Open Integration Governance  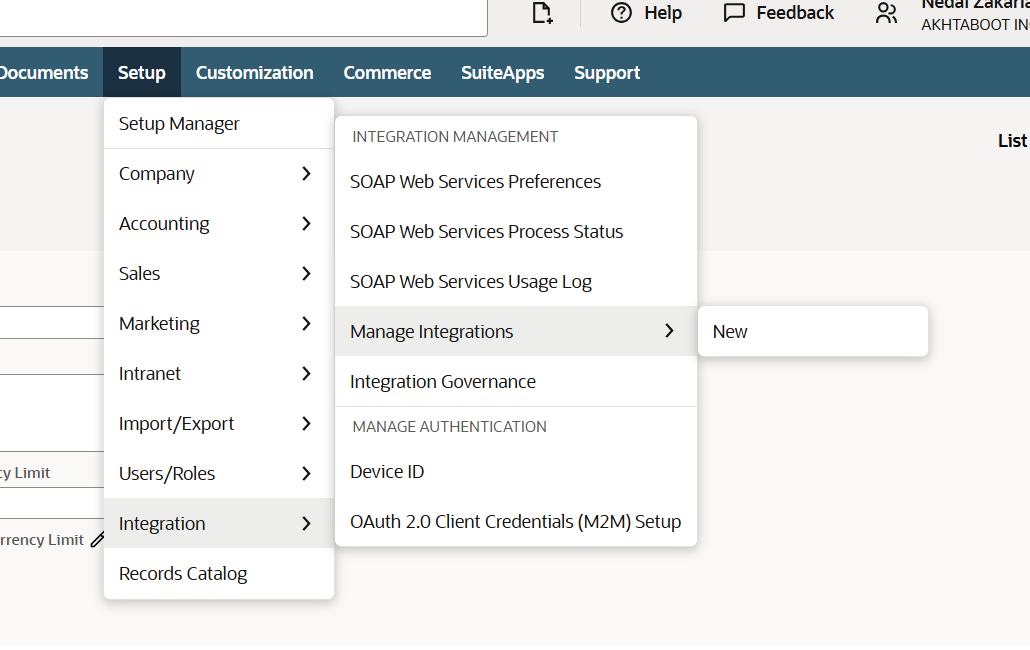coord(516,381)
